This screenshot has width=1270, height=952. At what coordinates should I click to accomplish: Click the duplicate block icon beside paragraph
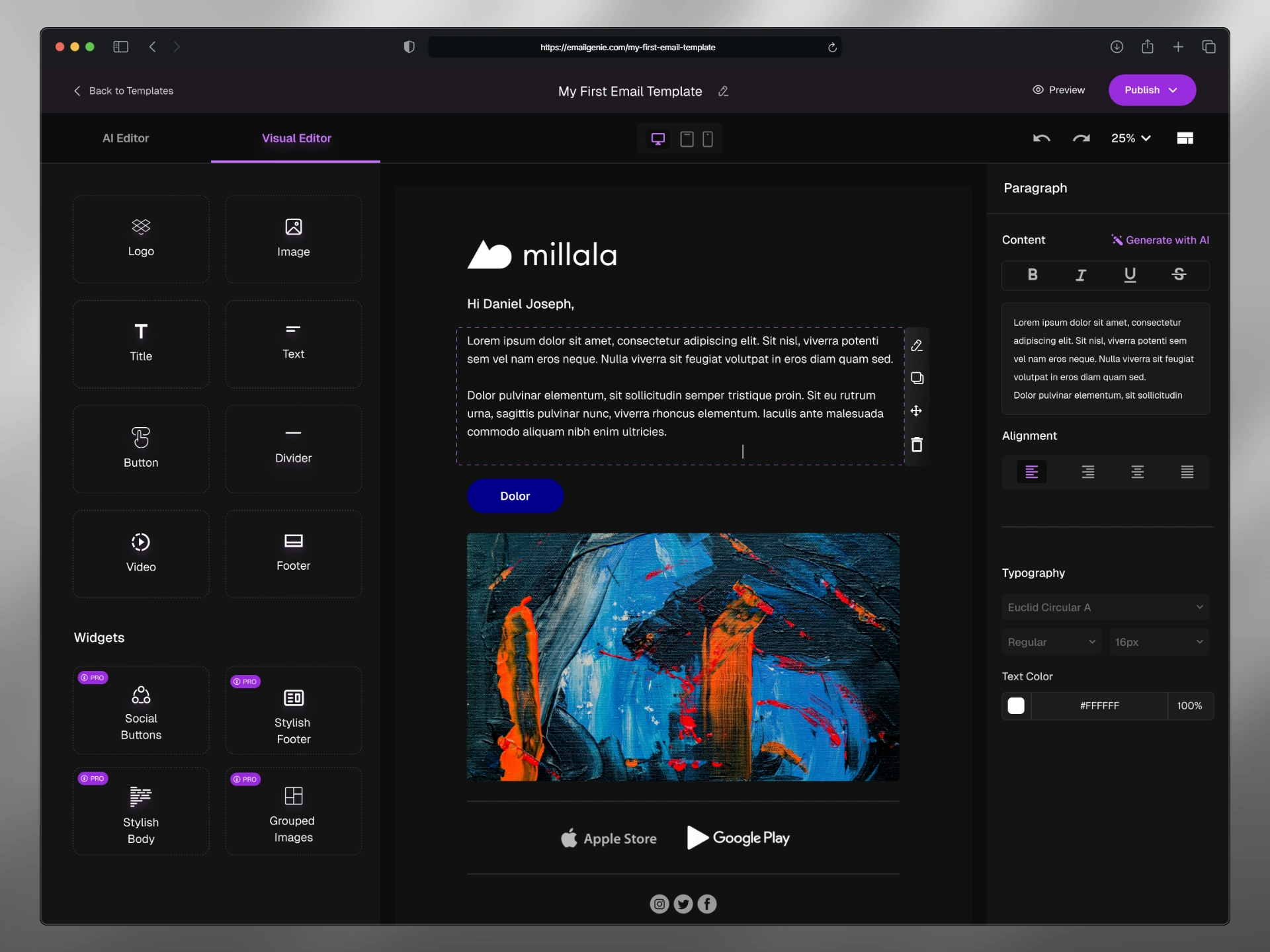click(x=917, y=378)
